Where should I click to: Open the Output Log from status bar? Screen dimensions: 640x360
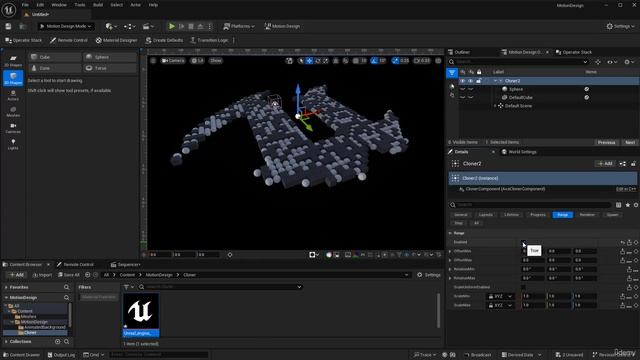pyautogui.click(x=61, y=355)
